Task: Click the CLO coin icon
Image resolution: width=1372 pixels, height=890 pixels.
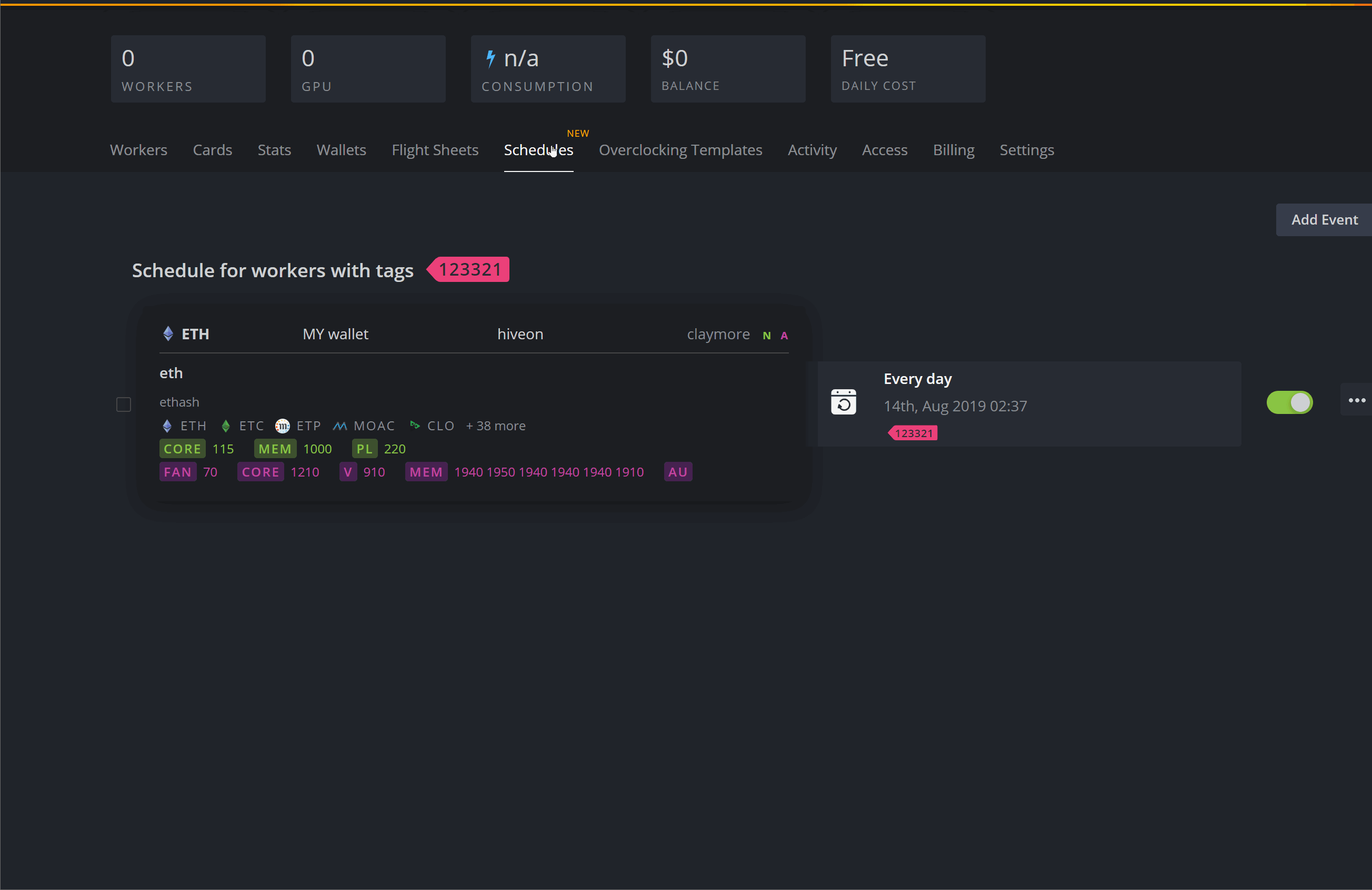Action: coord(415,424)
